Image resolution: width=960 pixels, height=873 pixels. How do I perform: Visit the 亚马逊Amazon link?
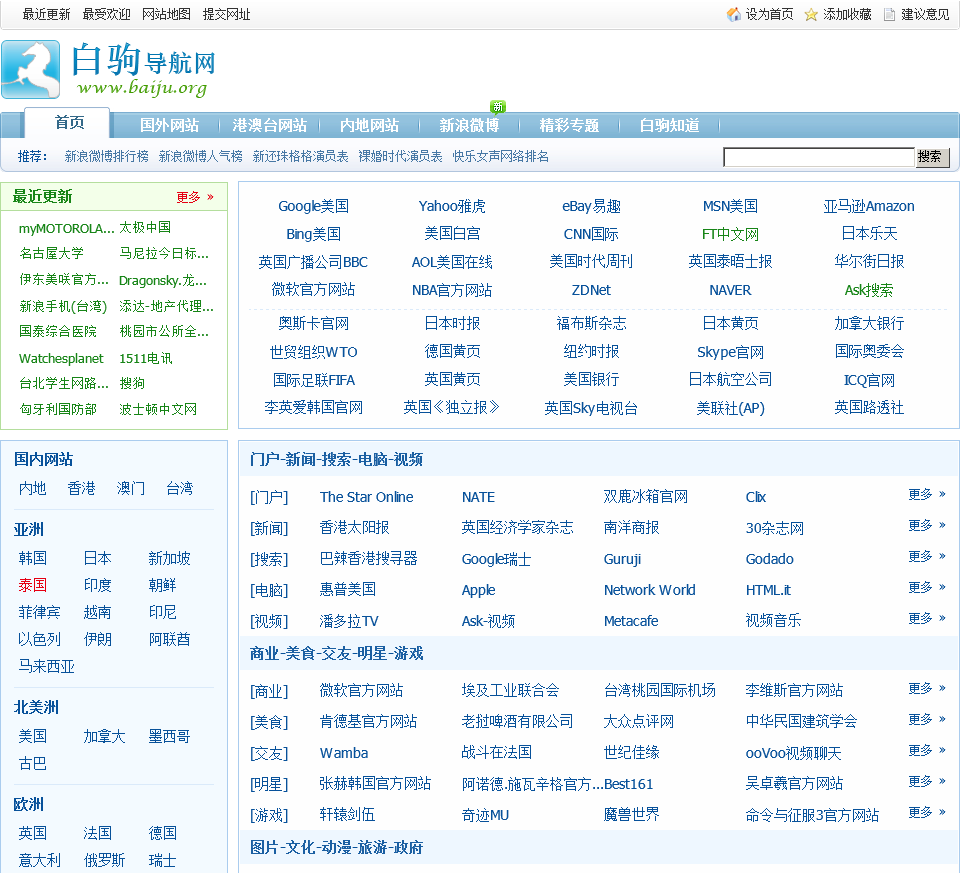[x=868, y=206]
